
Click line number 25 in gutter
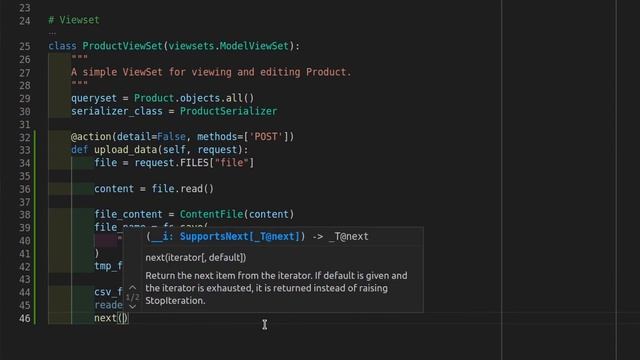24,46
